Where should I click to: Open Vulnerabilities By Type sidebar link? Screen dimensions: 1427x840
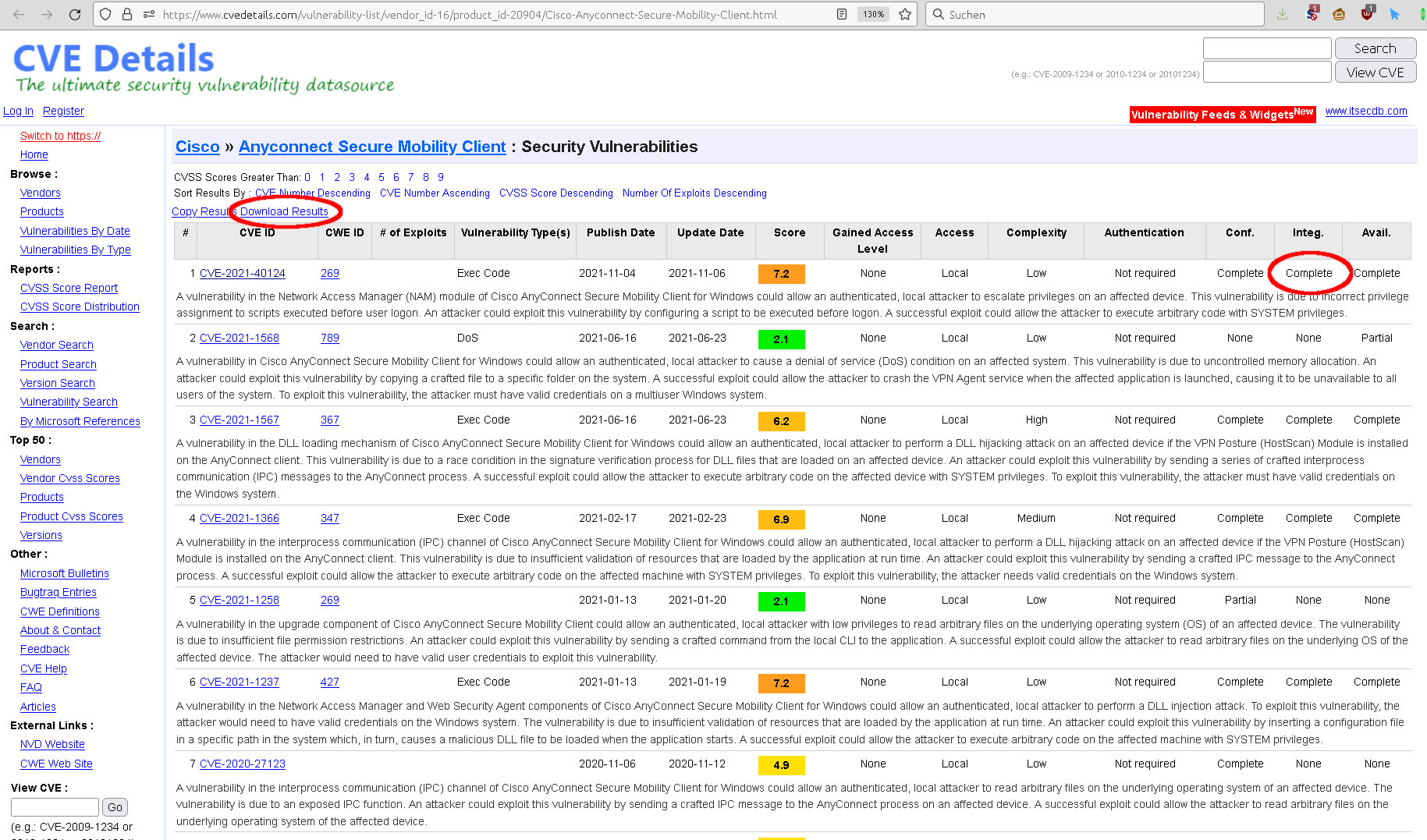tap(75, 250)
